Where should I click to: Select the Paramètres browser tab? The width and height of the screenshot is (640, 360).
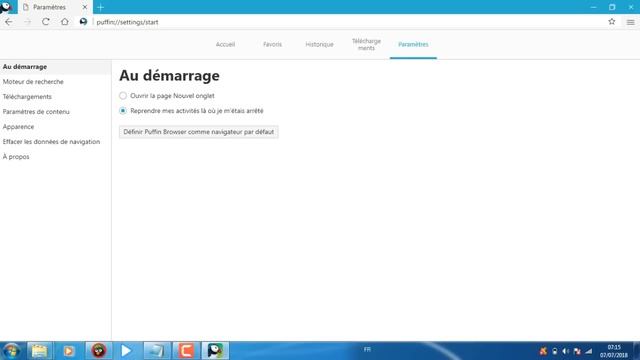tap(55, 7)
